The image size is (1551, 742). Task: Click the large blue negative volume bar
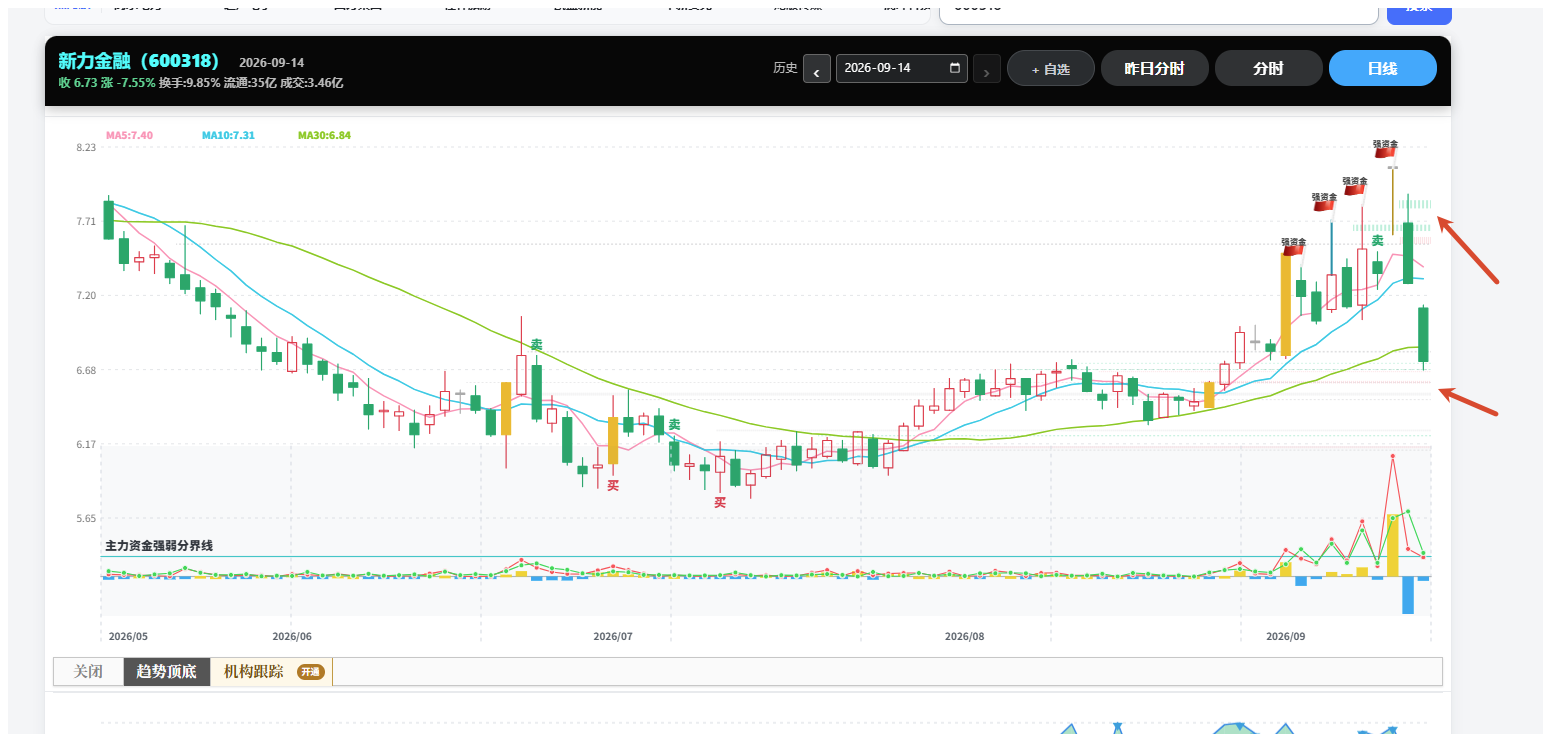[1408, 595]
